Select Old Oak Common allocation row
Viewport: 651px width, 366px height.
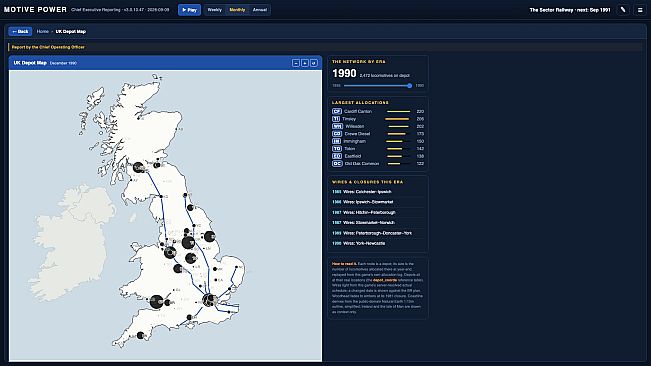(x=378, y=163)
